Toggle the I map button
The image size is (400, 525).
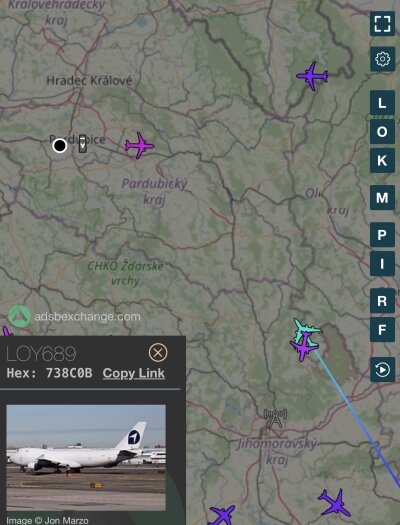(382, 264)
